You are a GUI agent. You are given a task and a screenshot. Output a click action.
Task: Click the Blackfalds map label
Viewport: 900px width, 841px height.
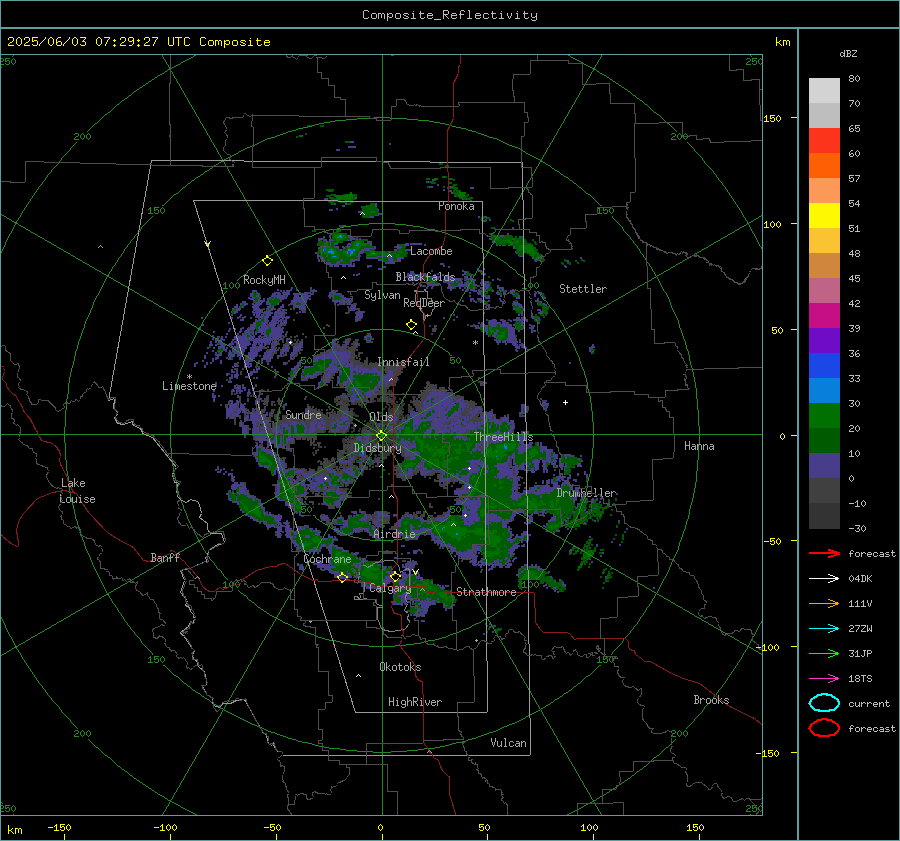tap(425, 277)
